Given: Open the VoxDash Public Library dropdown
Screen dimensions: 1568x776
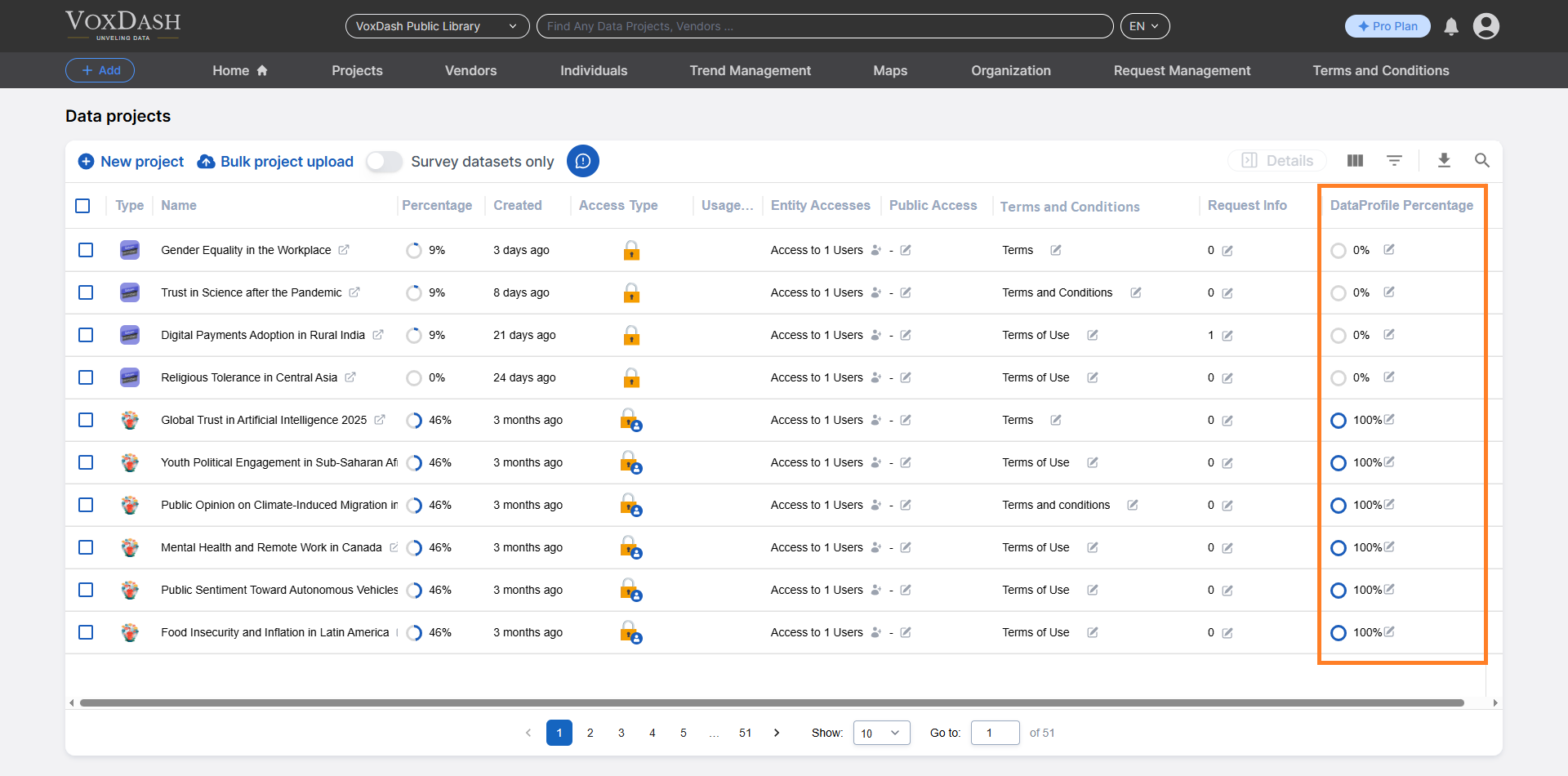Looking at the screenshot, I should coord(437,26).
